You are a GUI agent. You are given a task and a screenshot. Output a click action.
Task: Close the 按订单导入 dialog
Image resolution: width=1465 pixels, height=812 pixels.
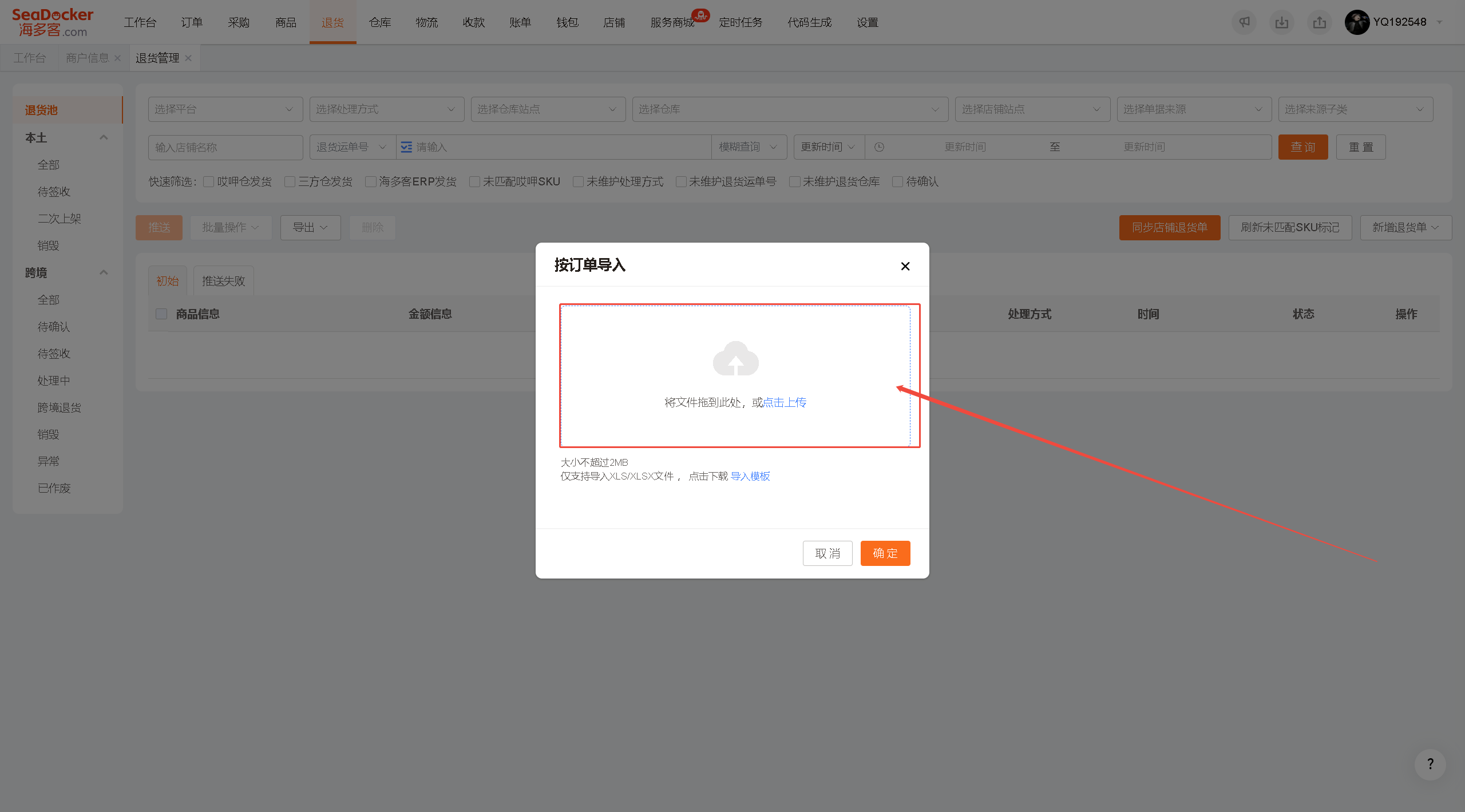pos(905,266)
